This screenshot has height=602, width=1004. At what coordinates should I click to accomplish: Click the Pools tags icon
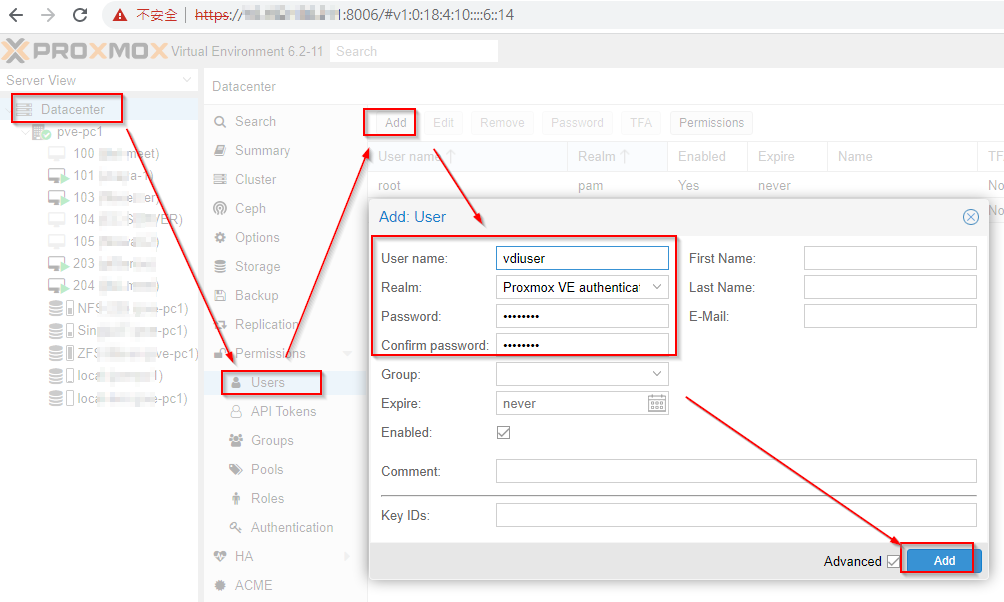pos(236,469)
